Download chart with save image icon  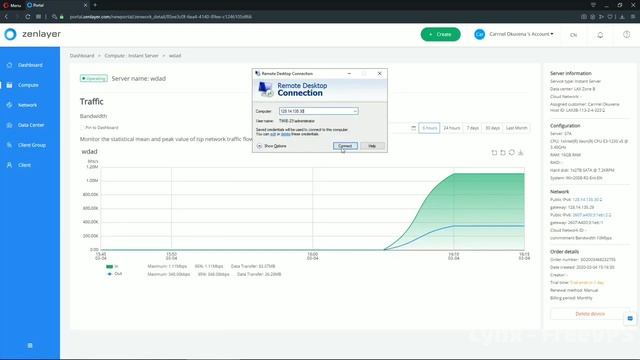[x=520, y=153]
